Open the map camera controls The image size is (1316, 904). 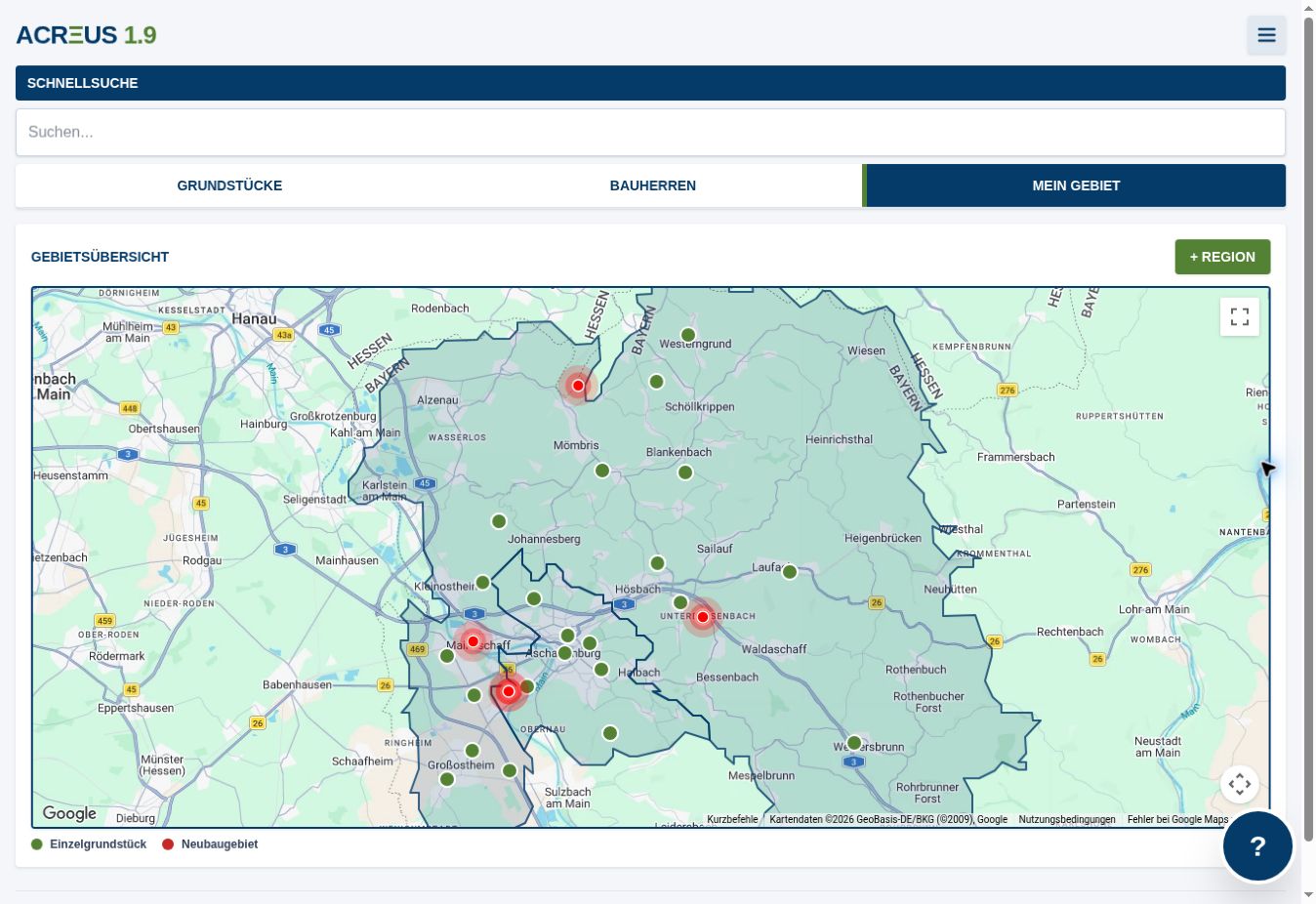click(x=1240, y=784)
